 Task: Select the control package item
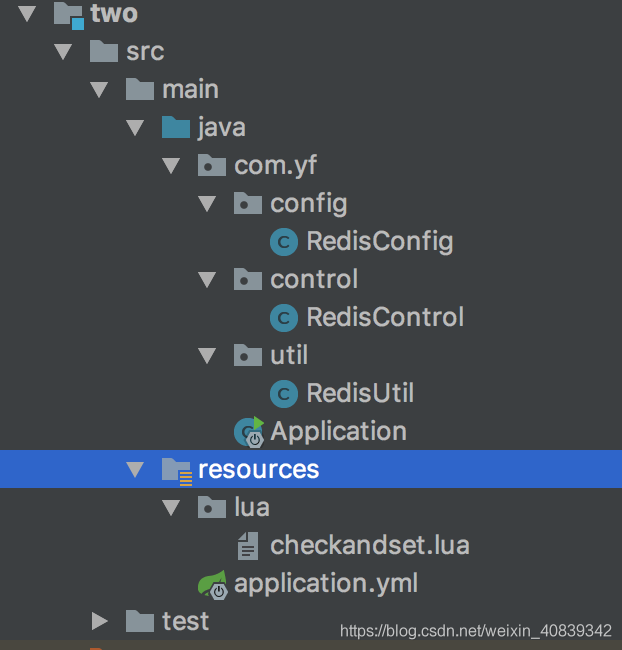(x=313, y=280)
